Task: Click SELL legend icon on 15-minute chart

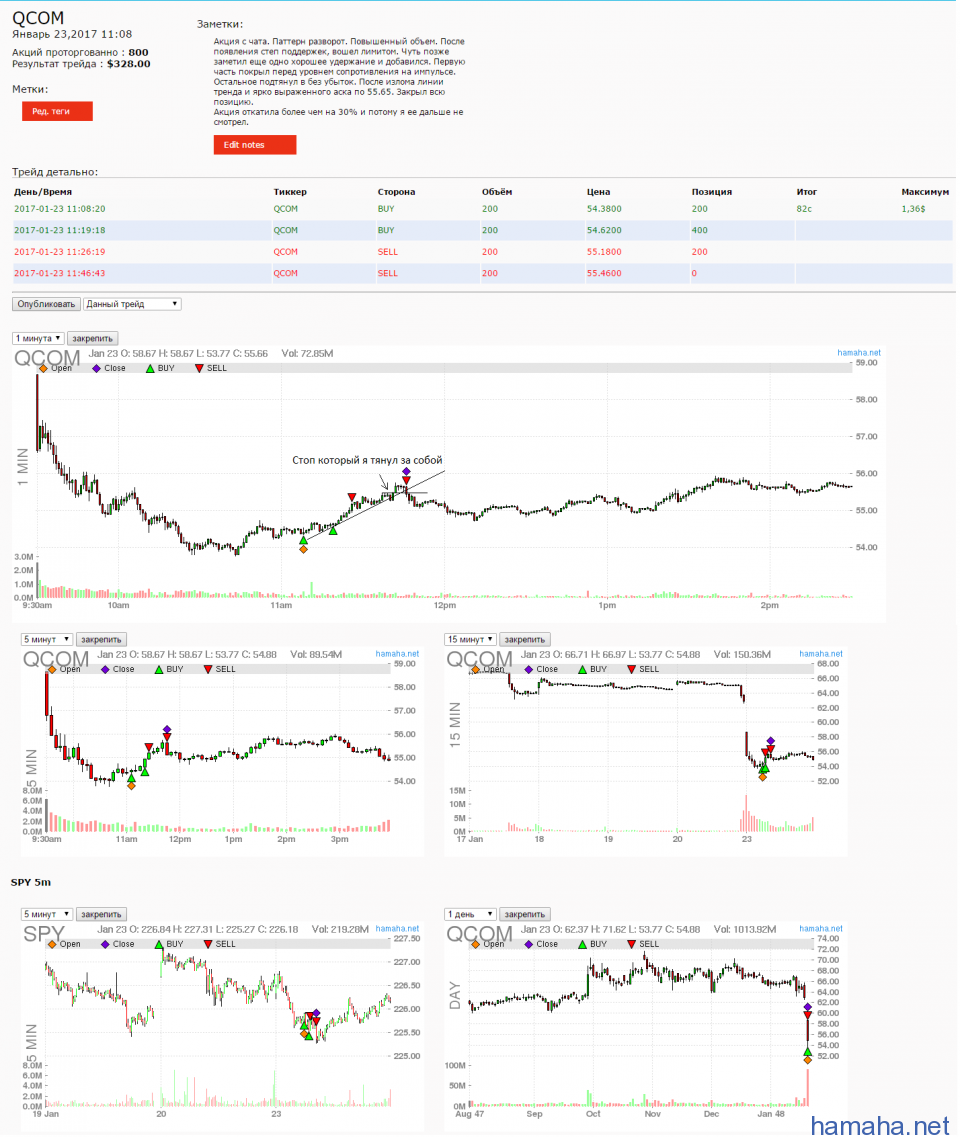Action: [x=632, y=669]
